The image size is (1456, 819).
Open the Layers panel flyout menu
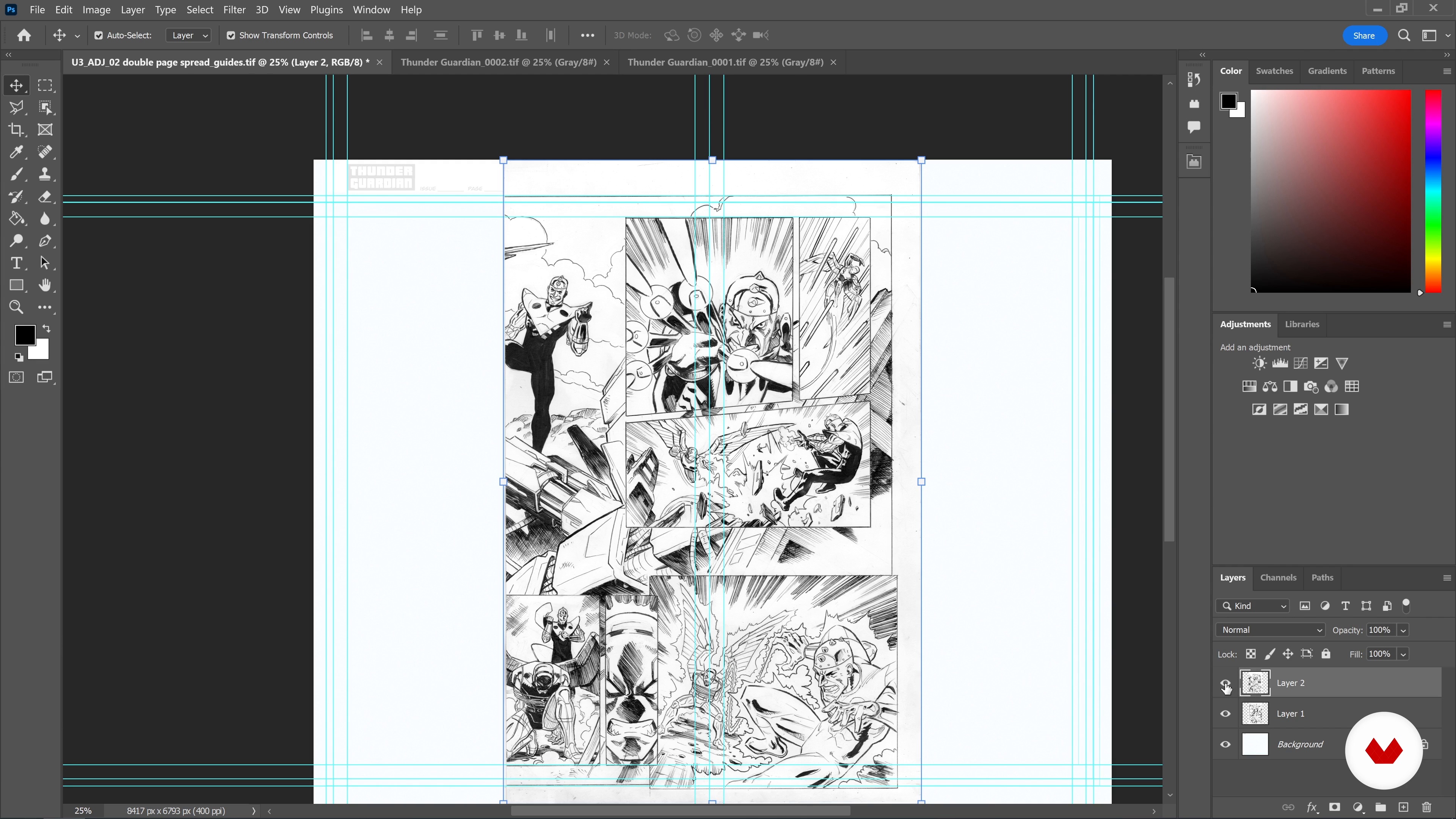[x=1447, y=577]
